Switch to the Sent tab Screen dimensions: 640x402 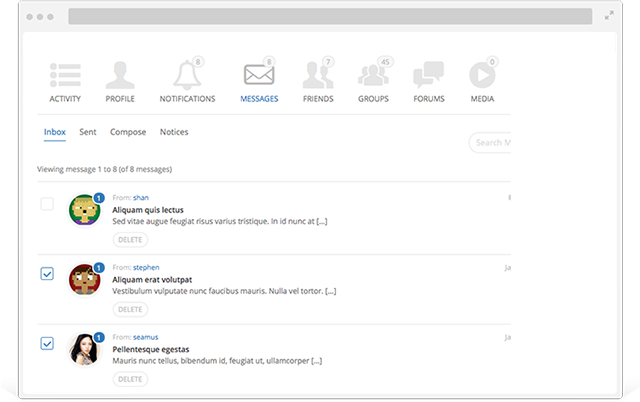coord(88,132)
